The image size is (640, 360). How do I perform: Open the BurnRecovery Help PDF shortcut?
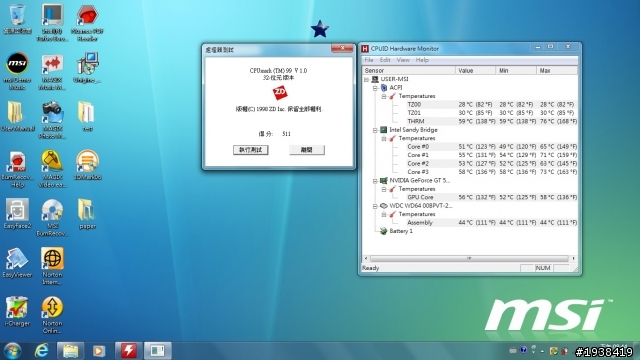(17, 169)
